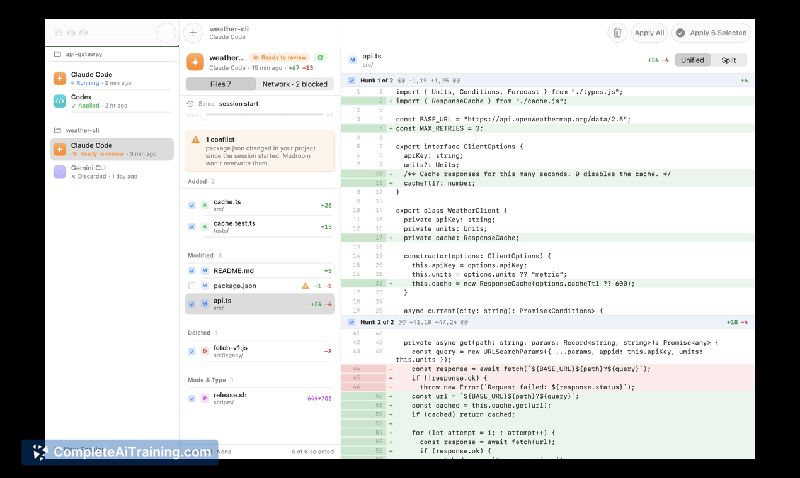Click the large orange weather session icon

[x=195, y=62]
